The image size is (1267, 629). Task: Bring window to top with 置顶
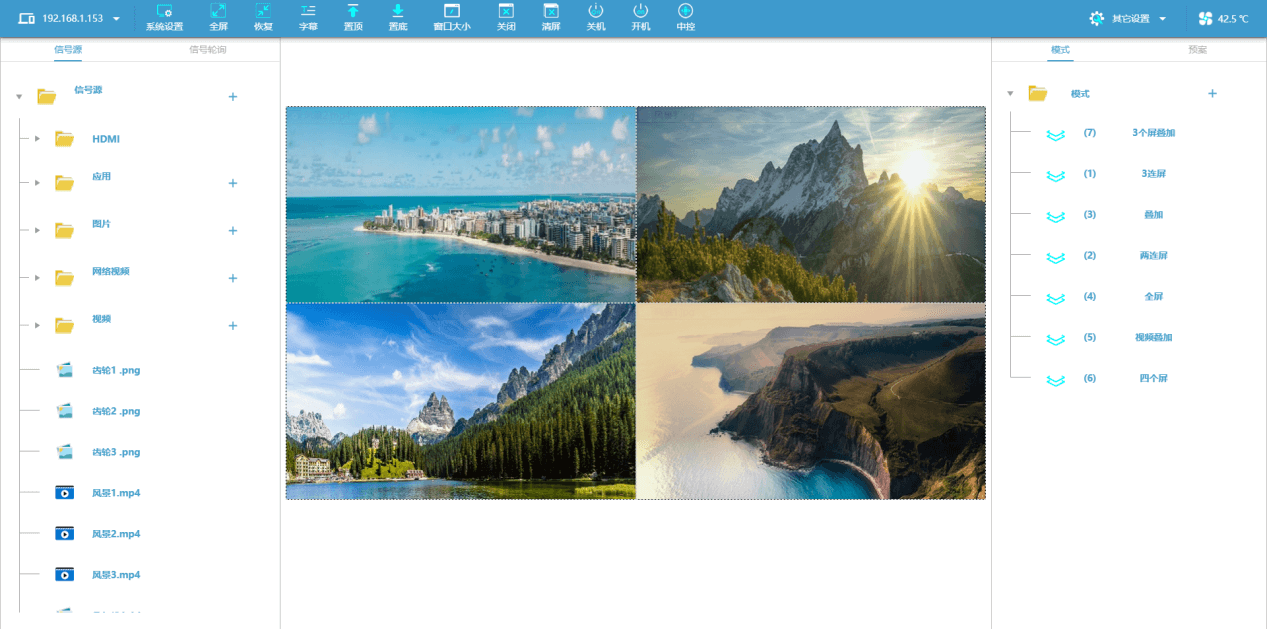353,17
